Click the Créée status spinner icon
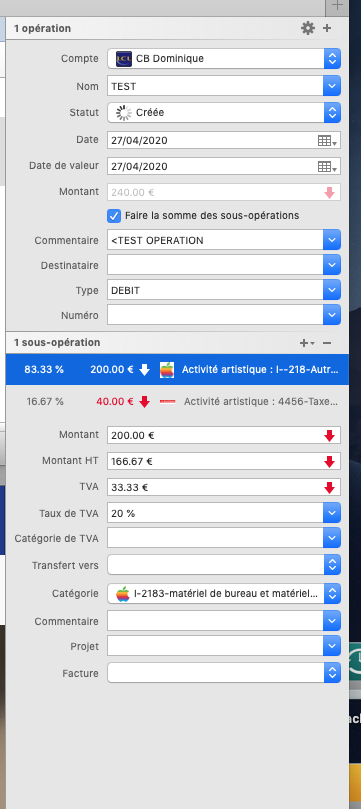This screenshot has height=809, width=361. [x=123, y=112]
